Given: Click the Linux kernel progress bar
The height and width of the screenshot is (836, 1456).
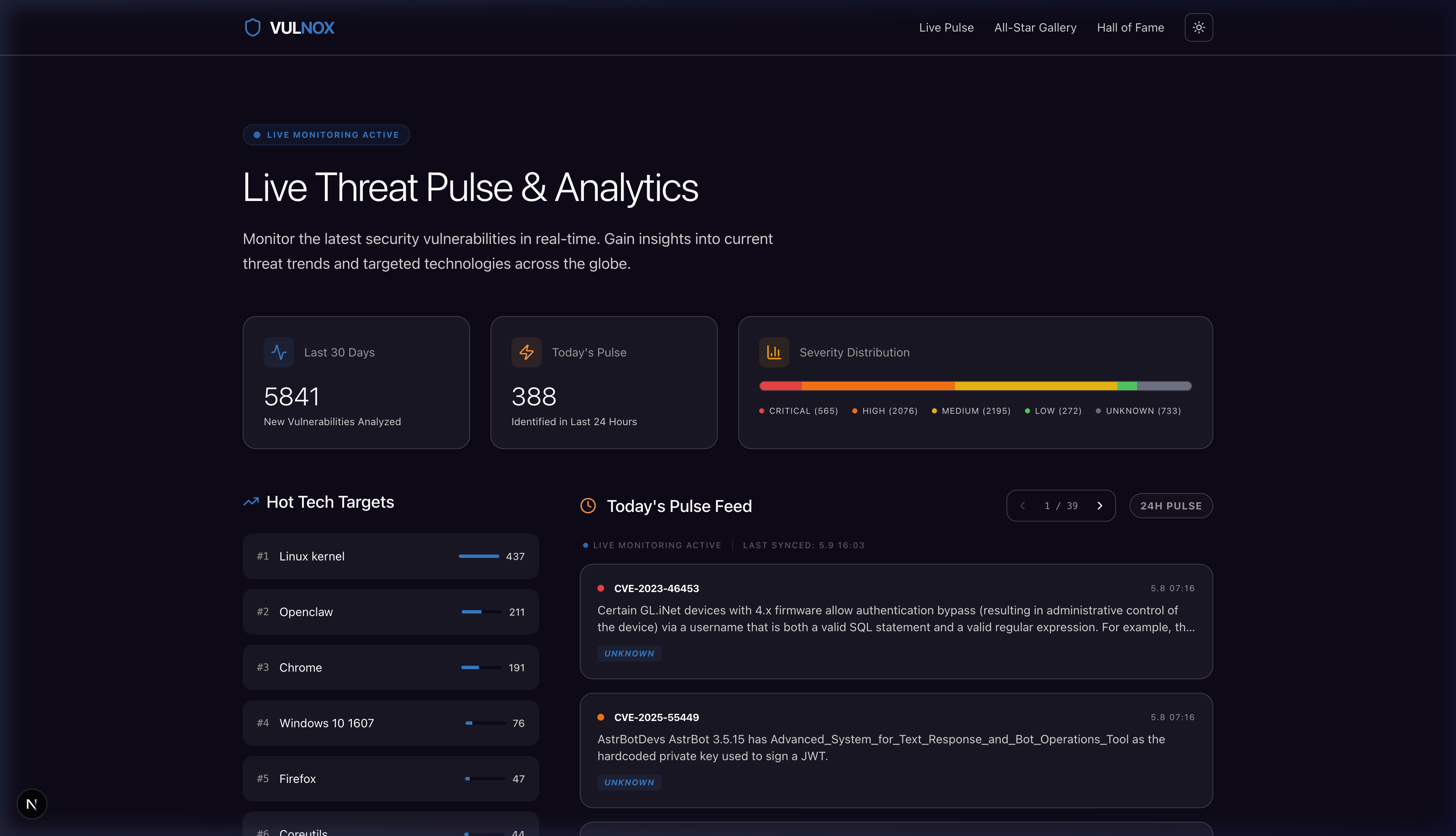Looking at the screenshot, I should (x=479, y=556).
